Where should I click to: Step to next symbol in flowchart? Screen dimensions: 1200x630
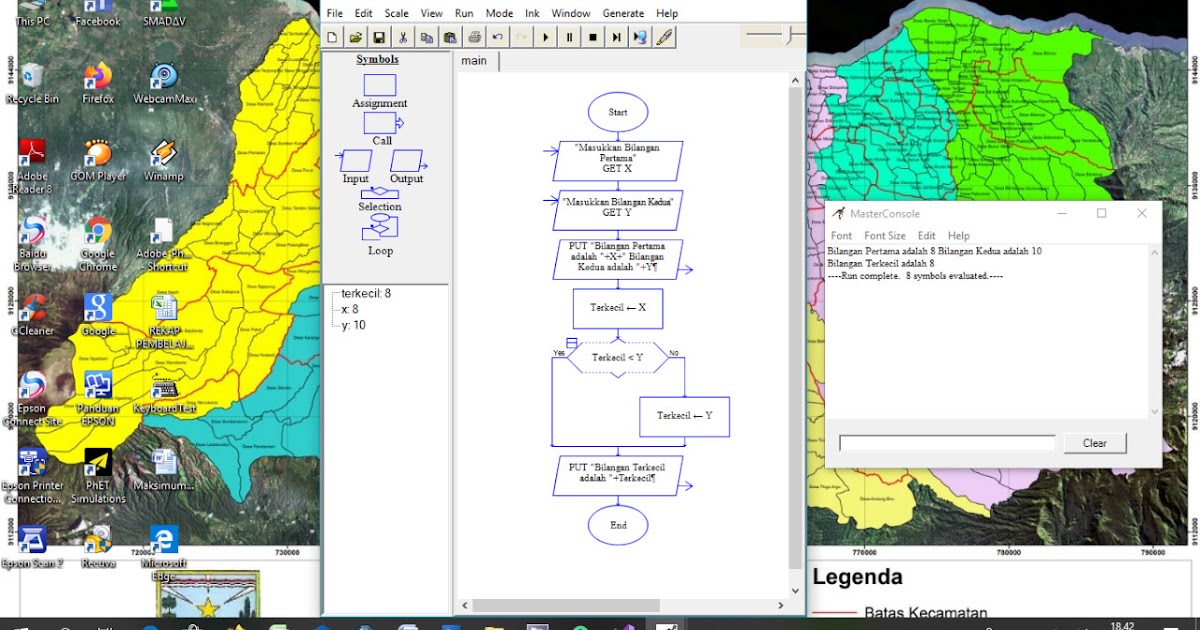pyautogui.click(x=616, y=37)
